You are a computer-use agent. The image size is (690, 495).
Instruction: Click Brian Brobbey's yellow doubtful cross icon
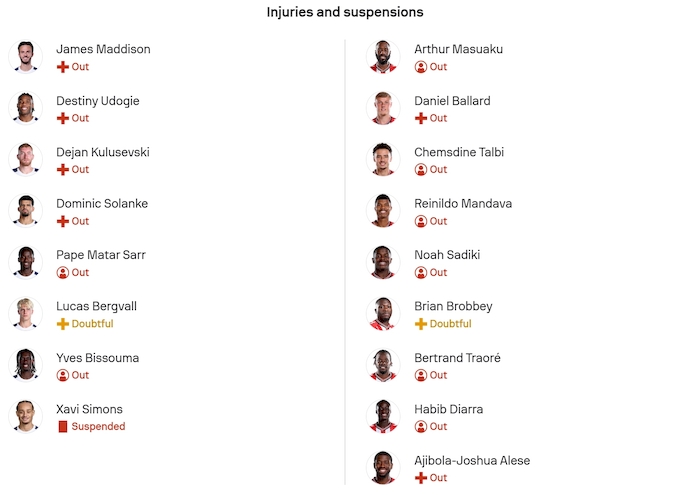[420, 324]
